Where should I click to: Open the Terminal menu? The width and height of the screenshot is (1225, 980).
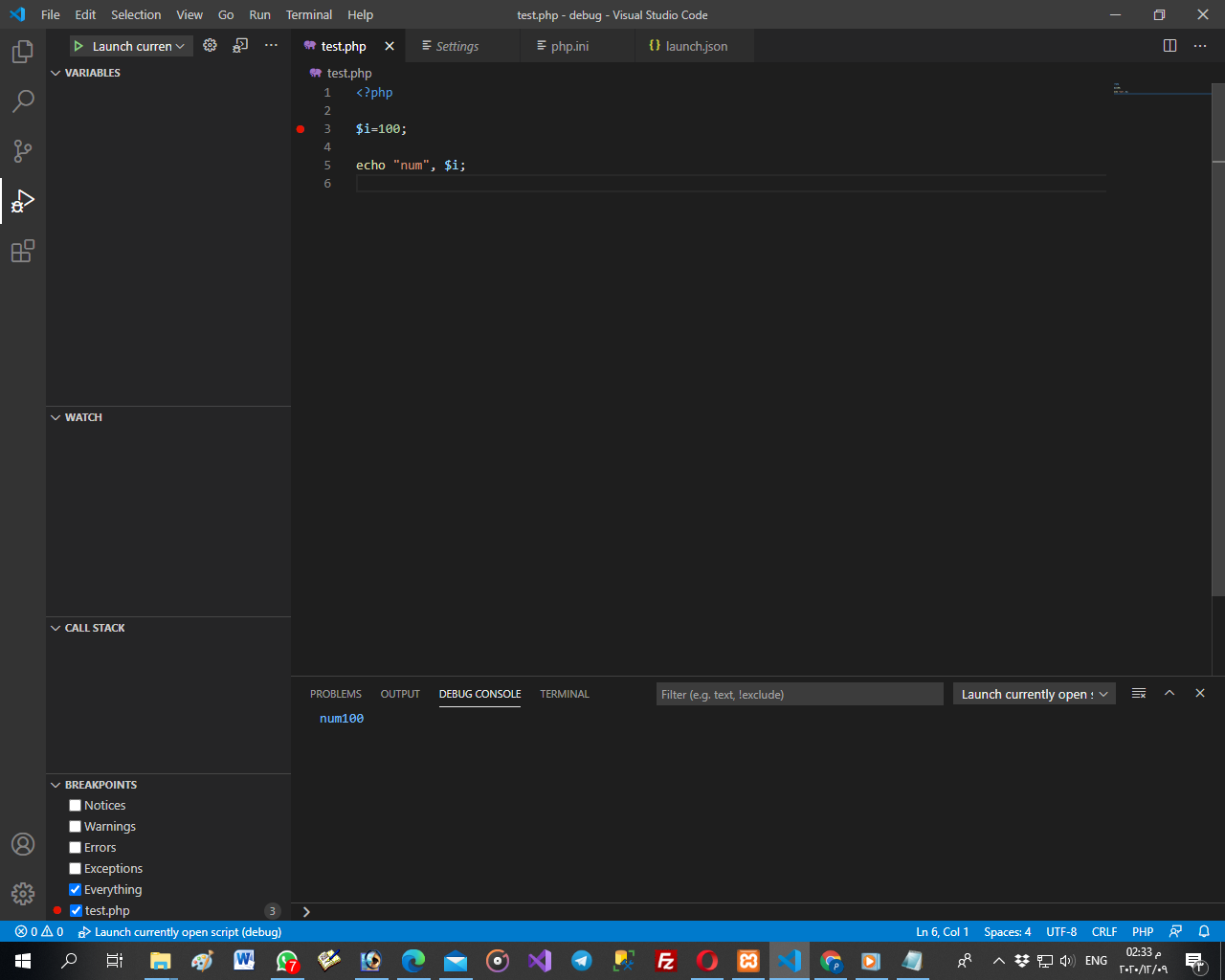(x=308, y=14)
